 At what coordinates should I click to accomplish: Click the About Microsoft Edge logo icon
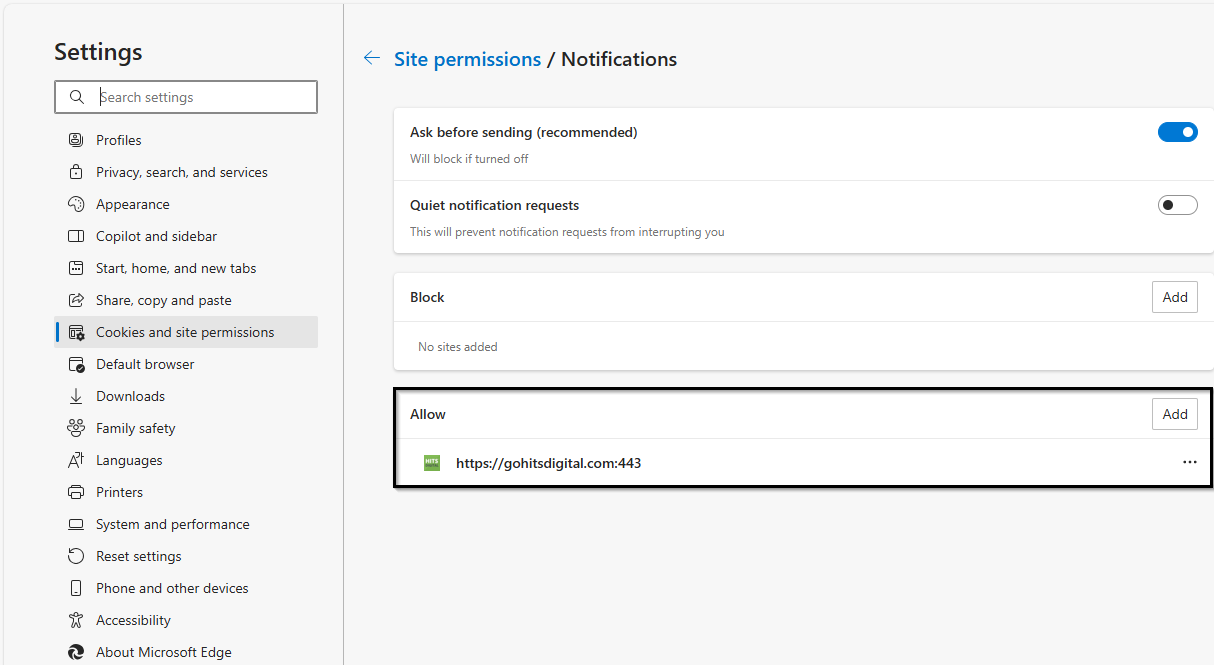76,652
